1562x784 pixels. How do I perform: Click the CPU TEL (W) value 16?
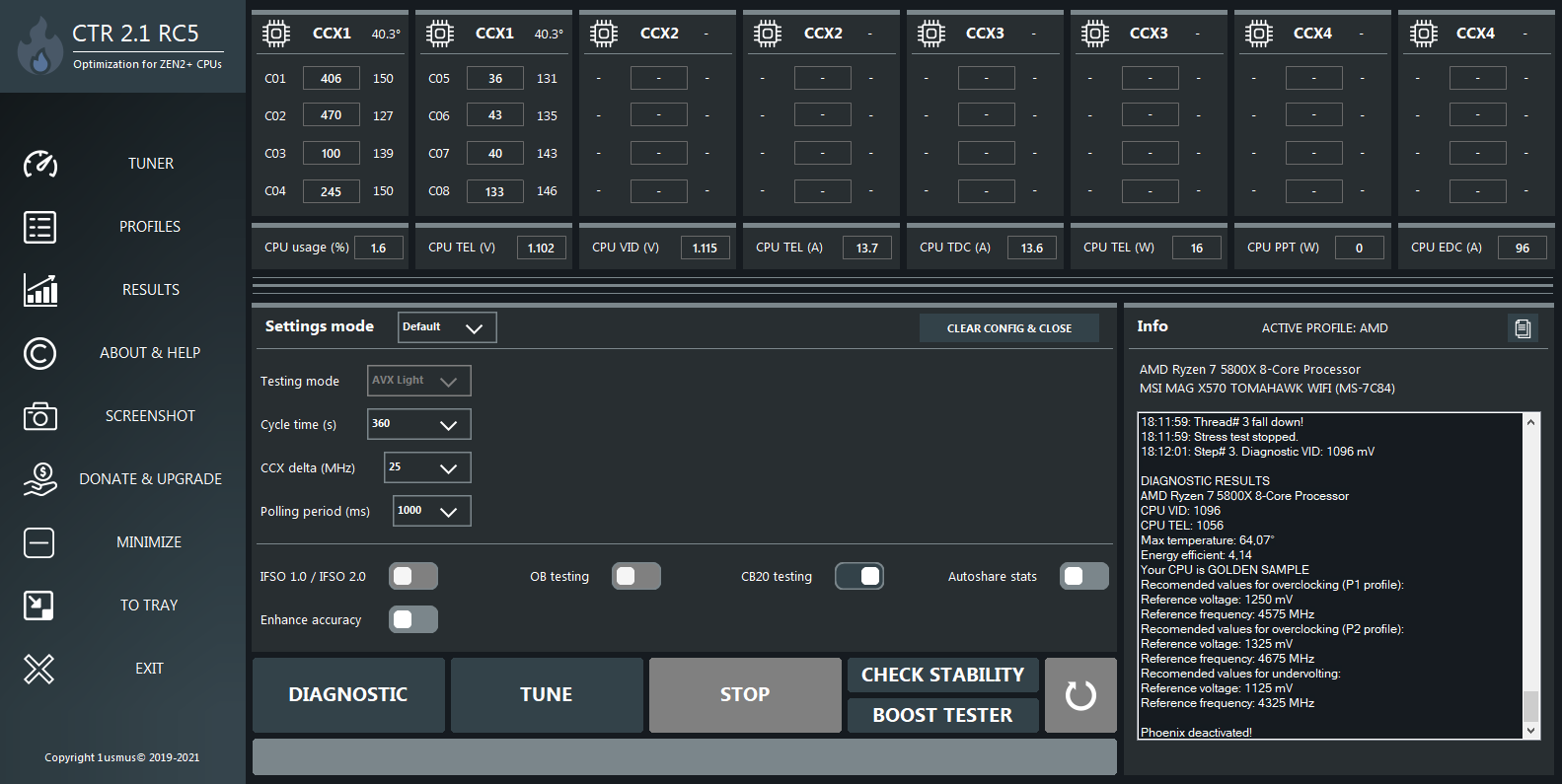[x=1197, y=248]
